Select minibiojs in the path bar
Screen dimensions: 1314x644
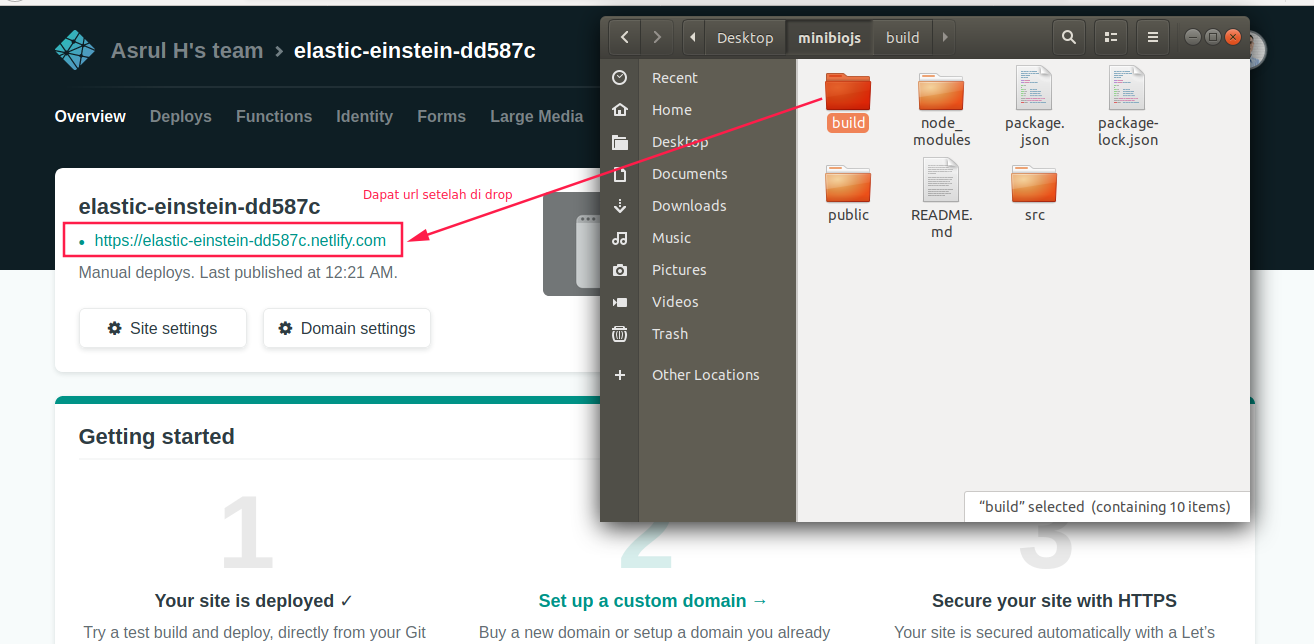pyautogui.click(x=830, y=38)
